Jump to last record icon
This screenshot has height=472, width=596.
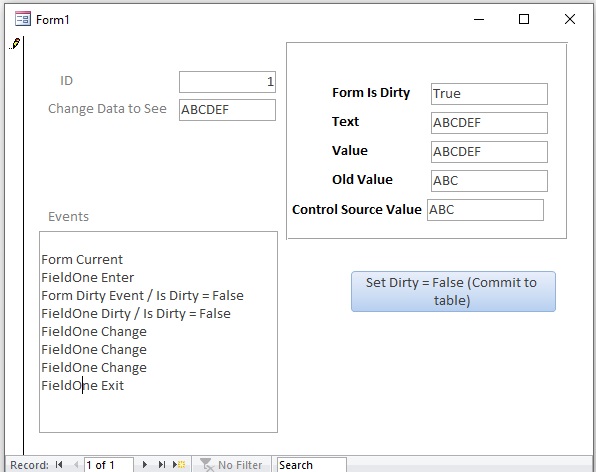[162, 464]
